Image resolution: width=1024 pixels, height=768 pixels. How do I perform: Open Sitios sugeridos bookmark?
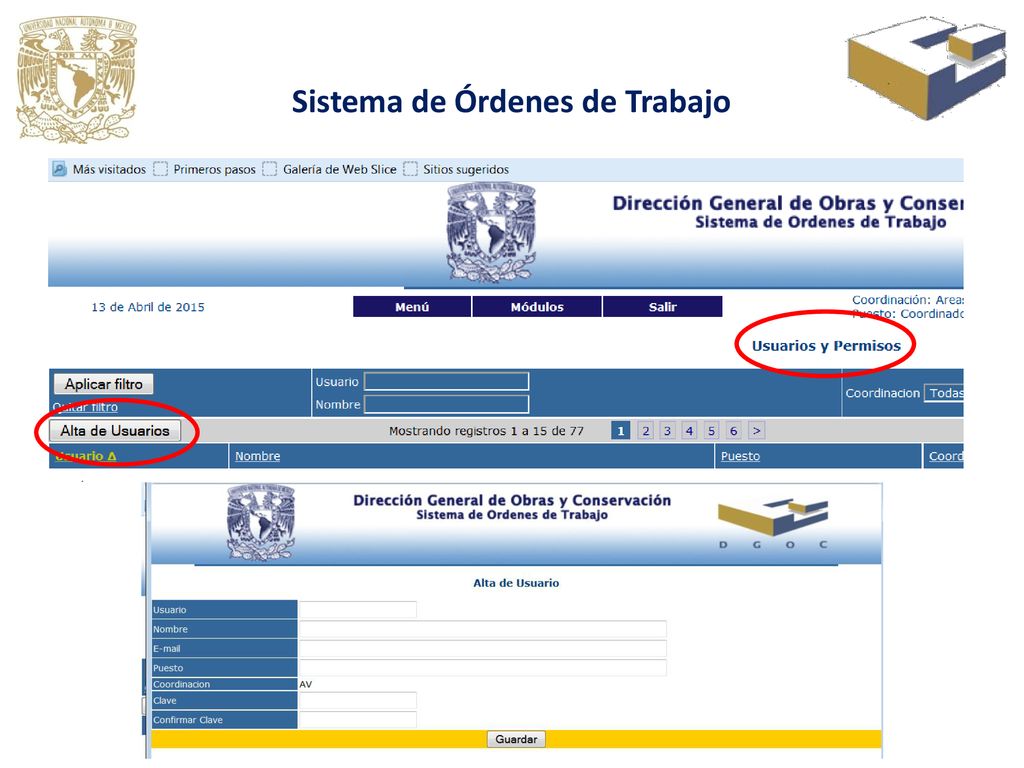[456, 170]
